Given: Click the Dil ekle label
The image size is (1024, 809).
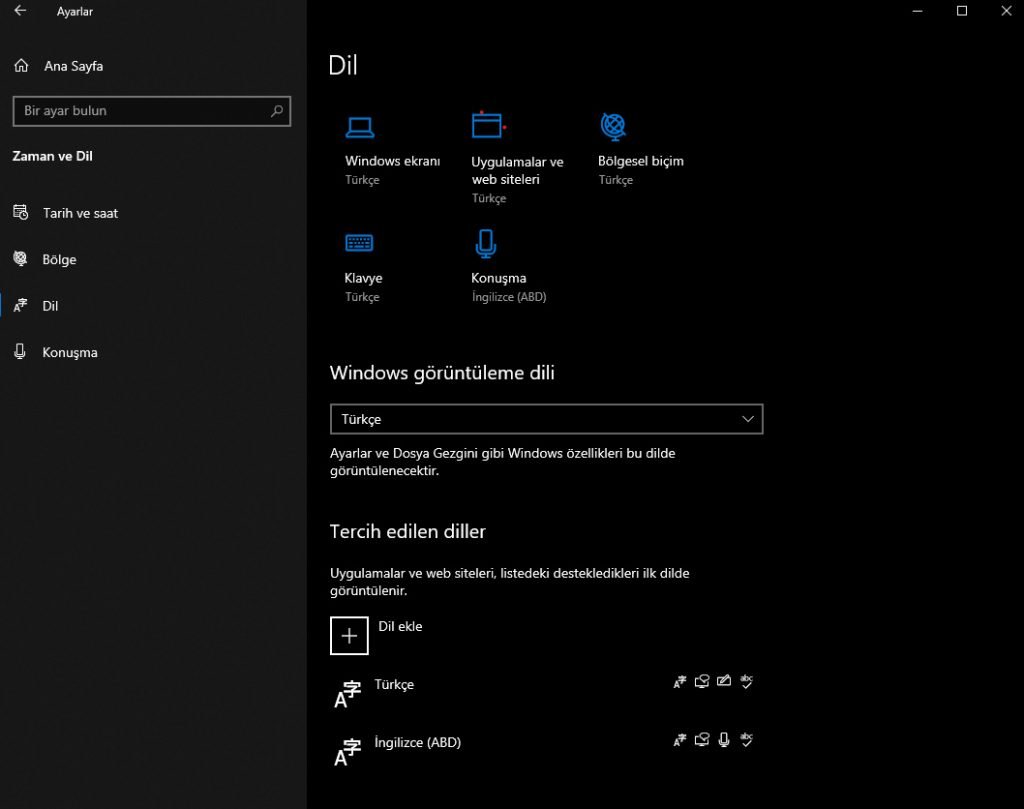Looking at the screenshot, I should point(400,626).
